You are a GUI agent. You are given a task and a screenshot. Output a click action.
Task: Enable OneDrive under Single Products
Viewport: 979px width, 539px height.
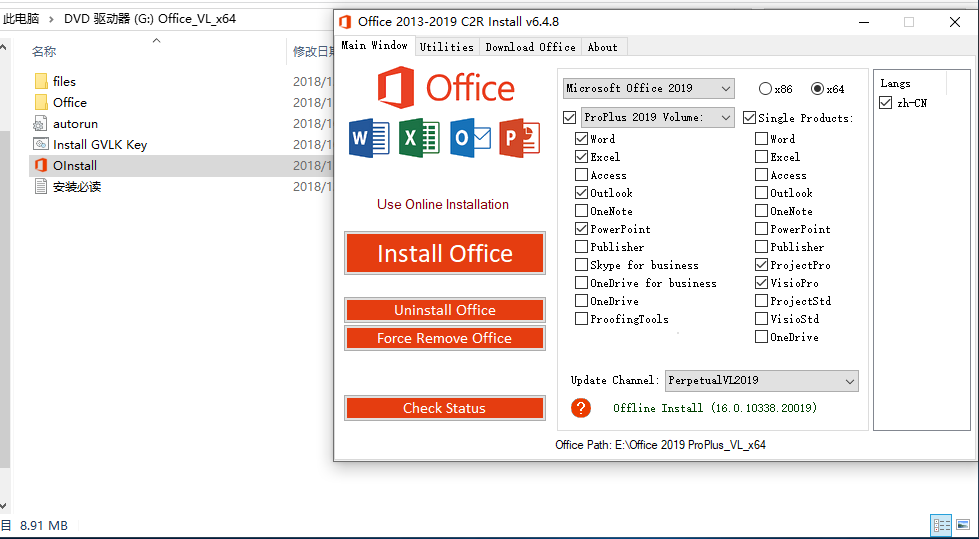point(761,337)
